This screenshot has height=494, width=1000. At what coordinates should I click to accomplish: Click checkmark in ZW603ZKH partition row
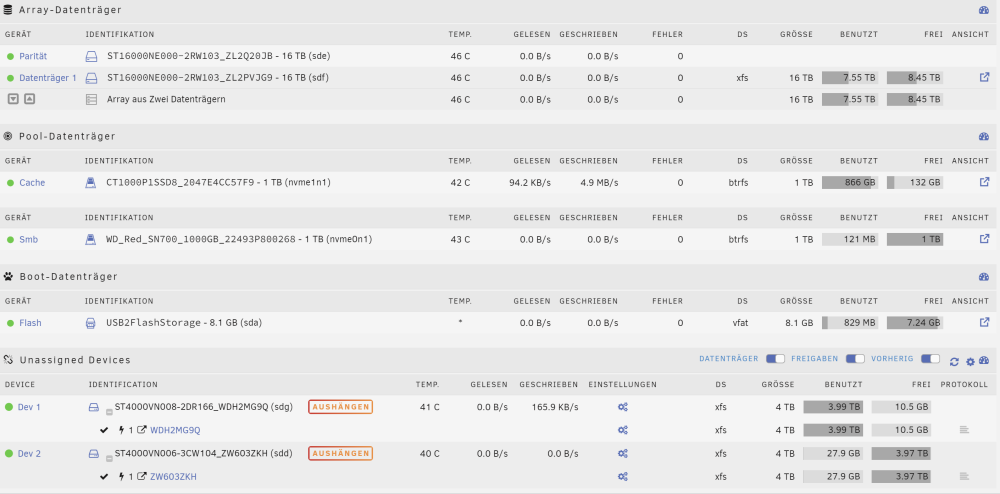pyautogui.click(x=104, y=476)
